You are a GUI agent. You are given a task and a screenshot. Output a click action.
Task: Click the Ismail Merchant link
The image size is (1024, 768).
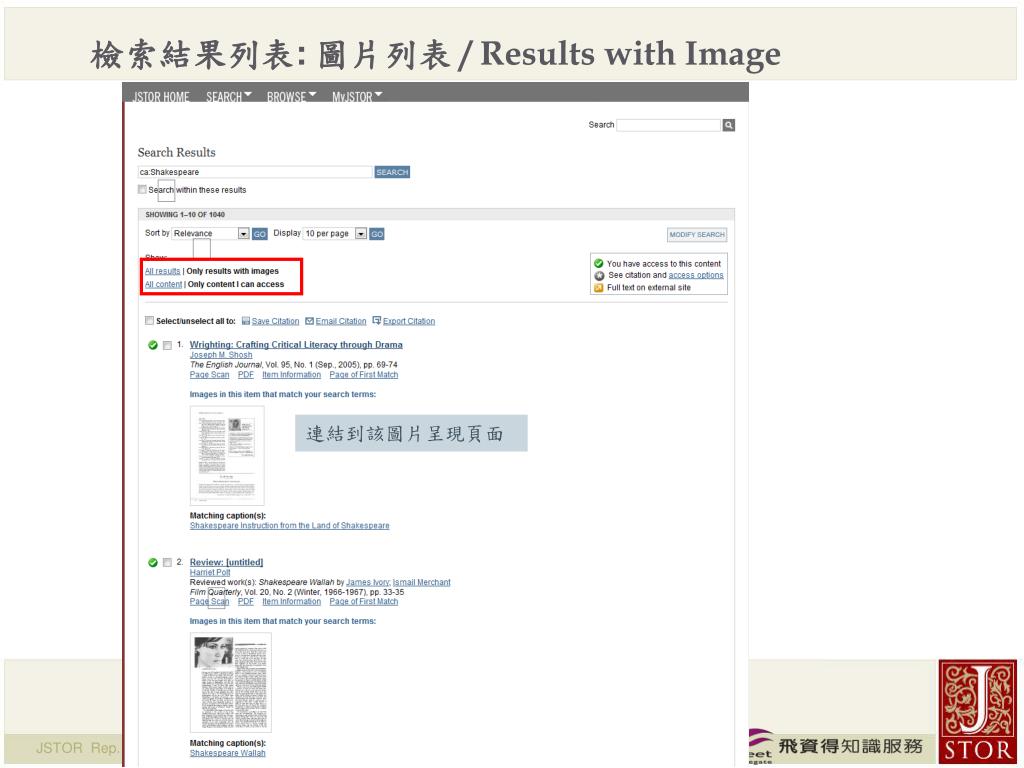click(x=421, y=583)
